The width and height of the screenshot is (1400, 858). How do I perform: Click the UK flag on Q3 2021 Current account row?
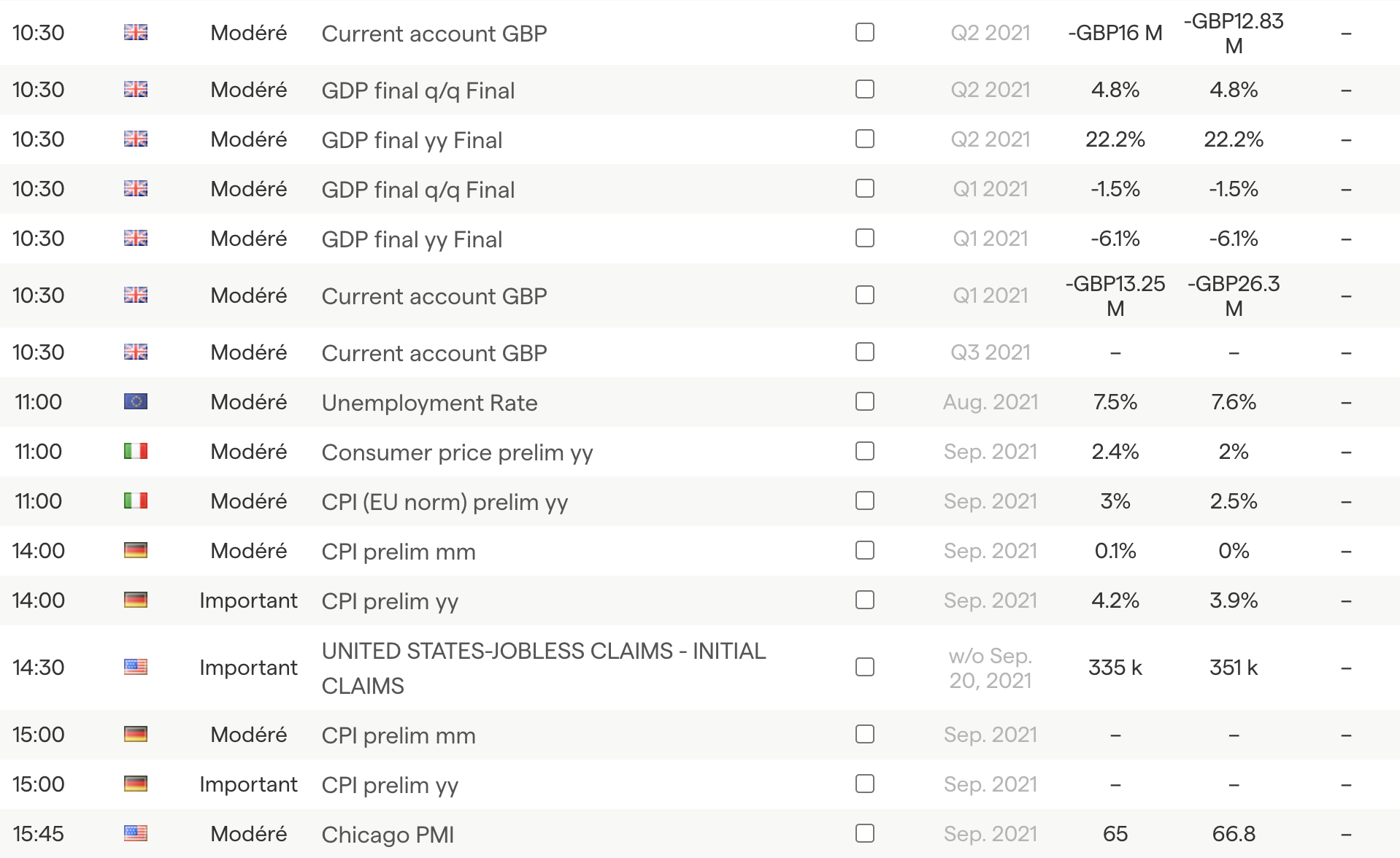click(136, 352)
